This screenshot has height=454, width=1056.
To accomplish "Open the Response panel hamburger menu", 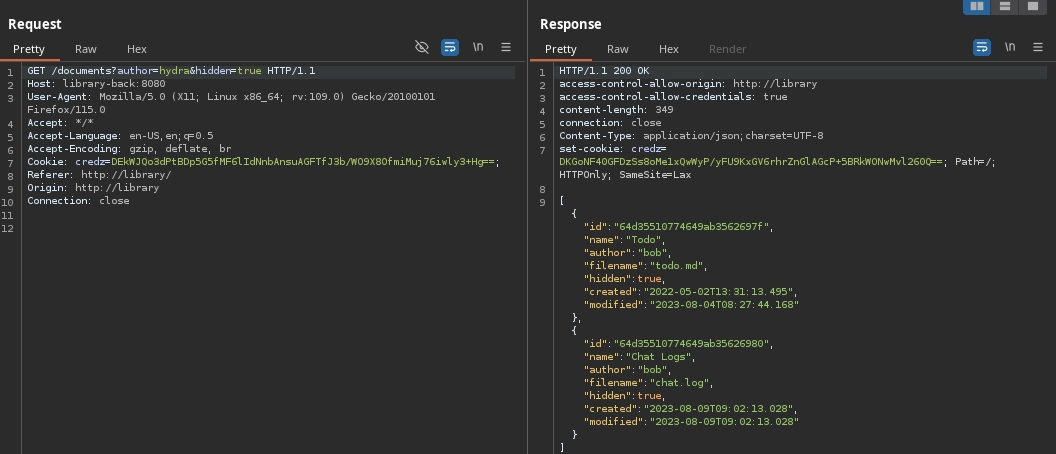I will pyautogui.click(x=1038, y=47).
